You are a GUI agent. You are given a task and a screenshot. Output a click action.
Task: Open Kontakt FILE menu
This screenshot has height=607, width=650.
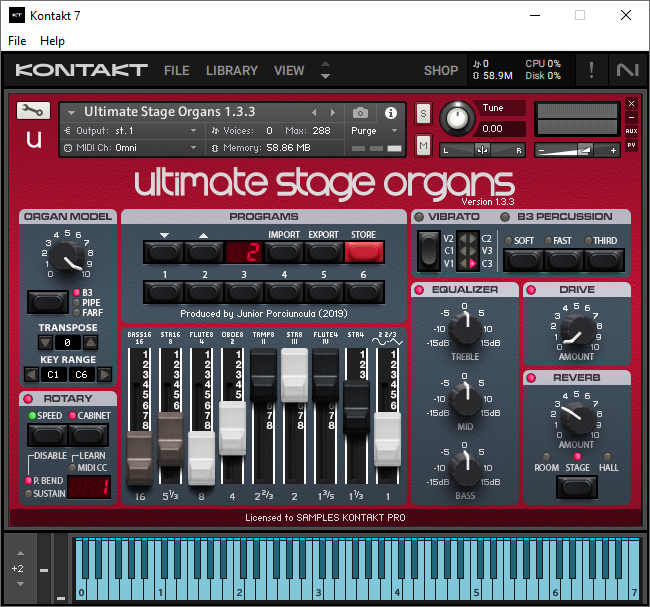pyautogui.click(x=177, y=70)
